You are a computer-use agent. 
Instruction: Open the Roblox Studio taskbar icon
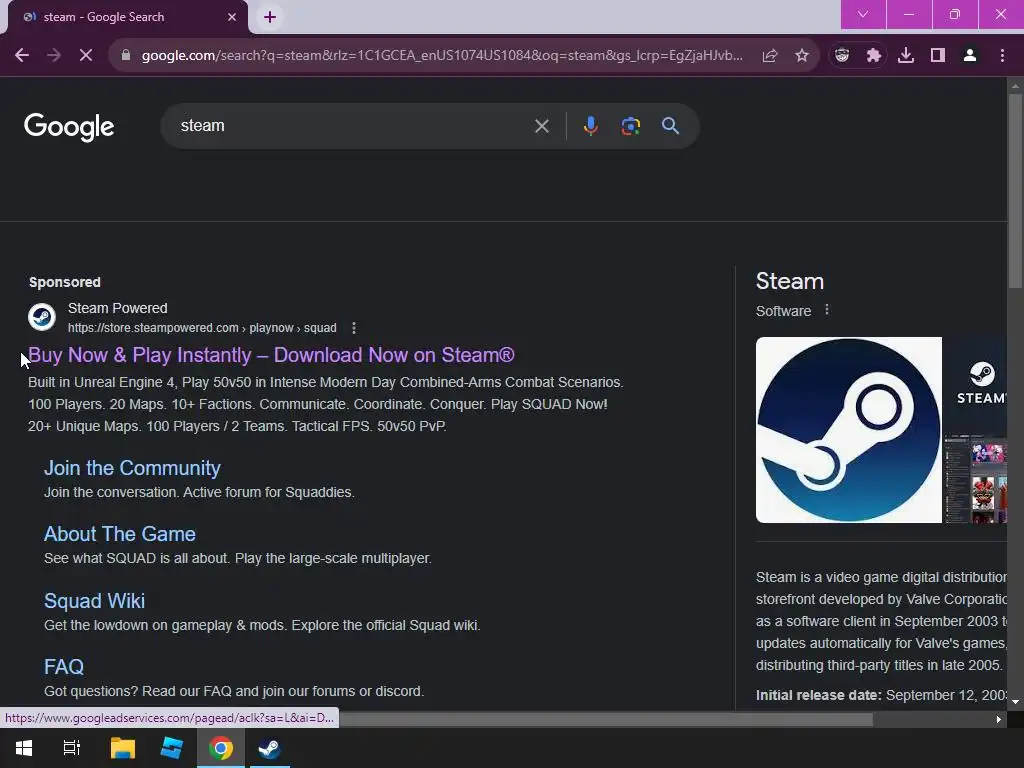[172, 748]
